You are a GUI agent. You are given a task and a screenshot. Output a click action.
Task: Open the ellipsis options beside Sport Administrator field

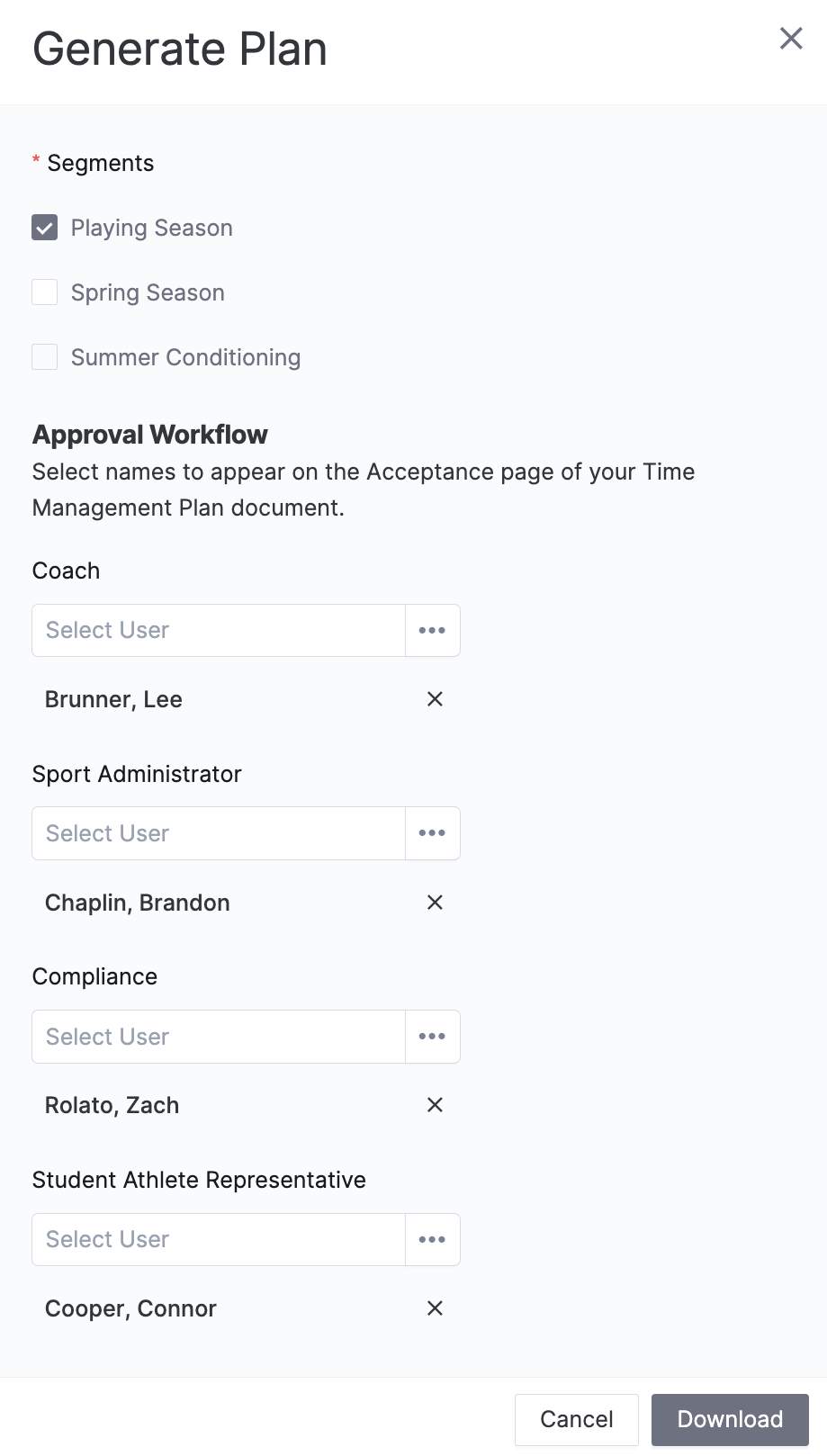point(433,832)
